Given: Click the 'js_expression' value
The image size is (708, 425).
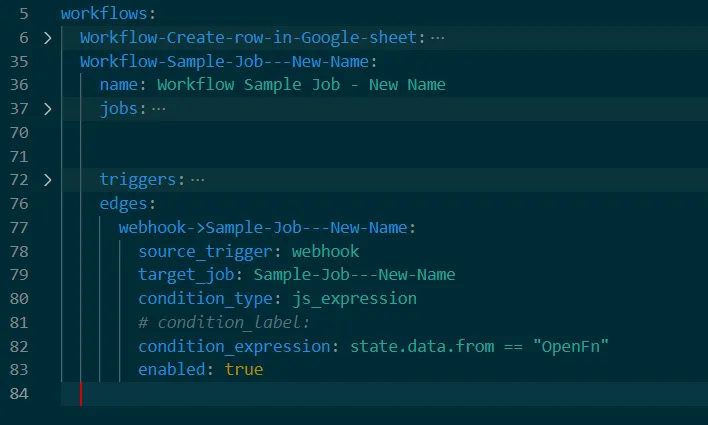Looking at the screenshot, I should tap(354, 299).
